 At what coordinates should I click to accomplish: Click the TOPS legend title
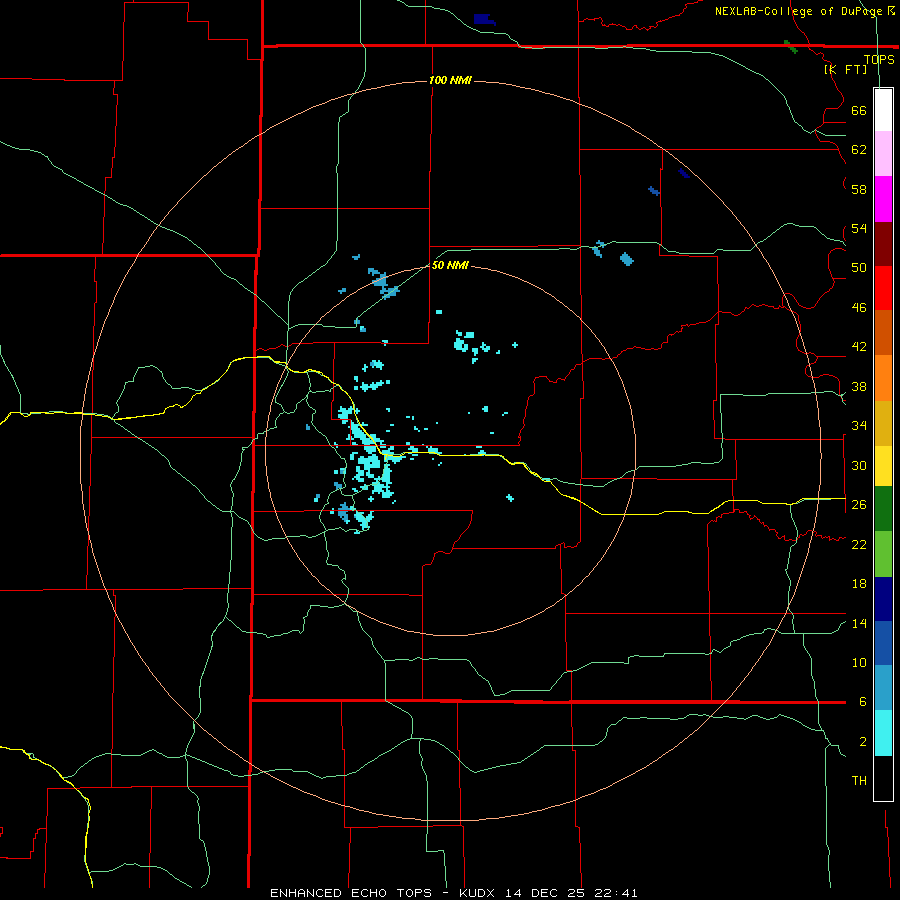coord(879,59)
